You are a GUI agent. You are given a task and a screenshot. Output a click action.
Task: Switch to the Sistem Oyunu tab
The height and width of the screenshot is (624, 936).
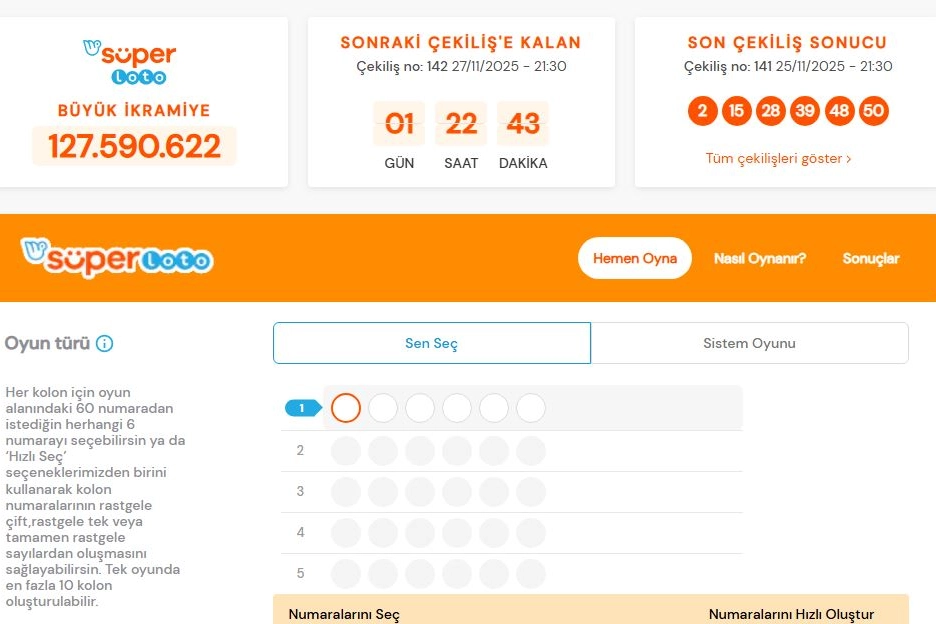[x=749, y=343]
